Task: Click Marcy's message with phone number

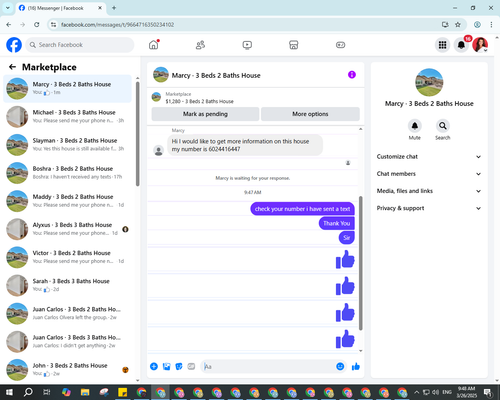Action: (245, 145)
